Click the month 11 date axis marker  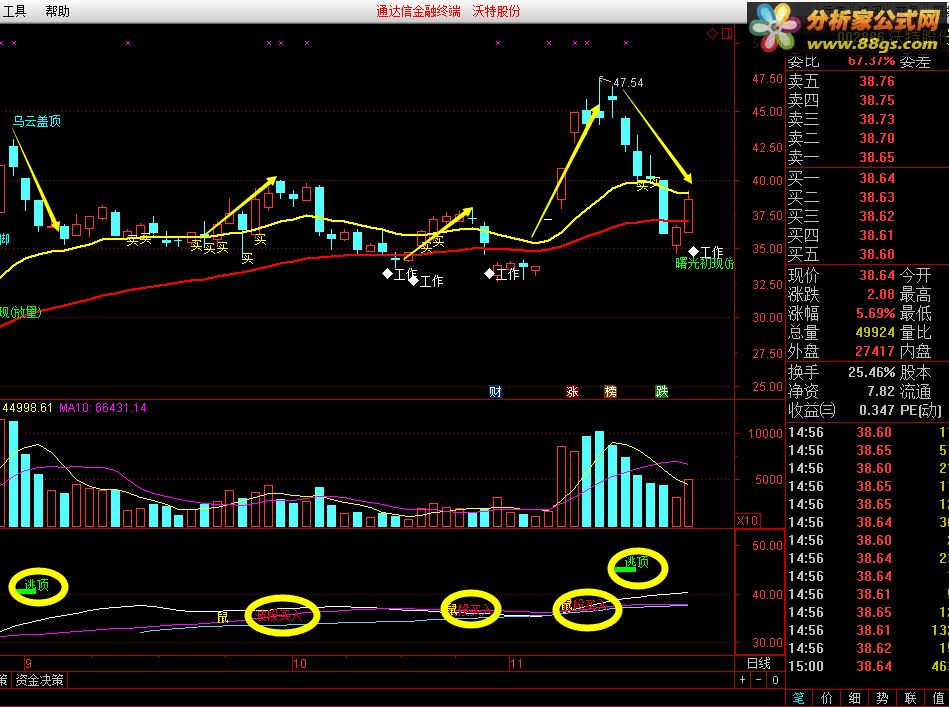point(516,663)
